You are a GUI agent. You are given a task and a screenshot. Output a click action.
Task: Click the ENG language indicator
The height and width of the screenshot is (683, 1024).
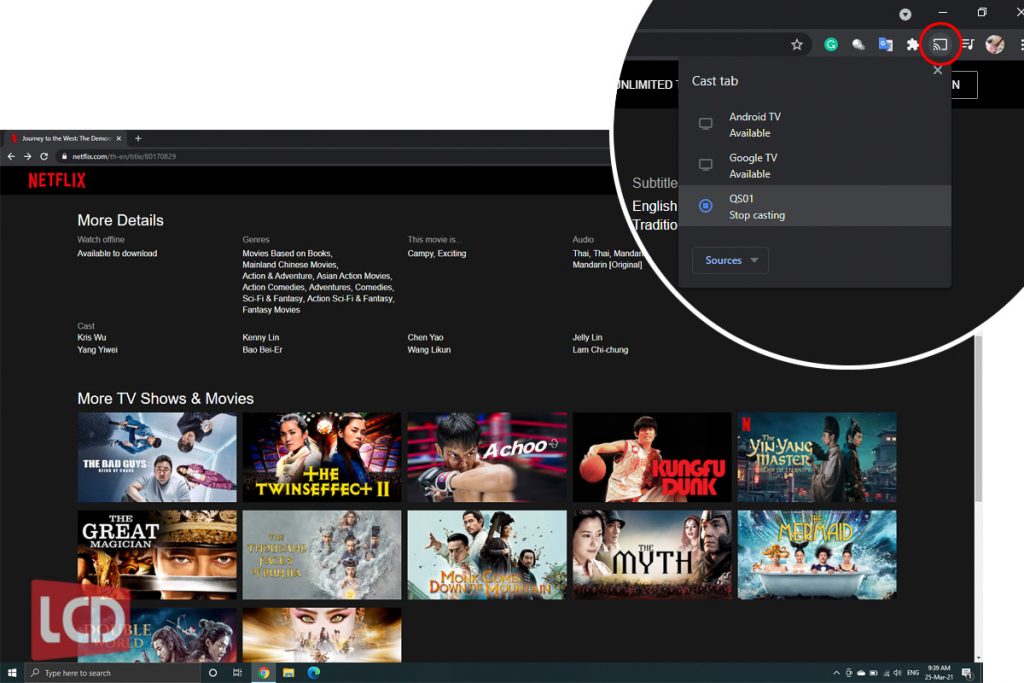pyautogui.click(x=913, y=673)
